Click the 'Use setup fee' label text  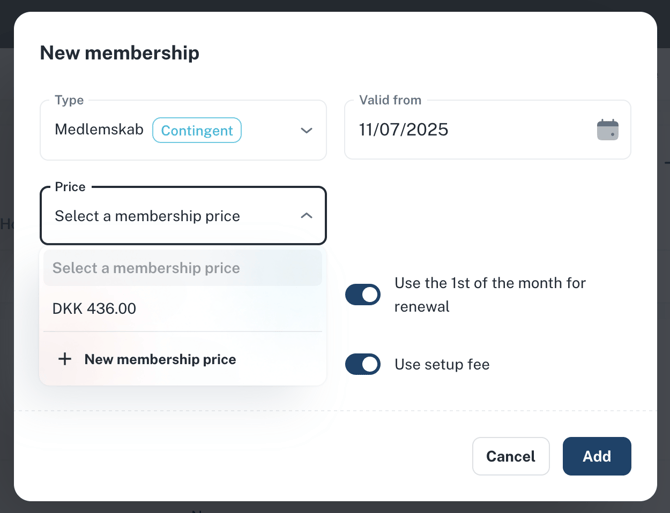pos(442,365)
